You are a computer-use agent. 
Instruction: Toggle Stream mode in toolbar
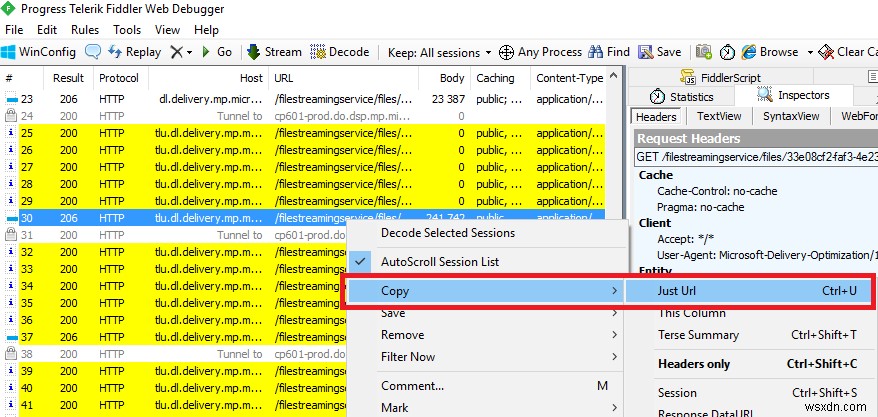pos(274,52)
